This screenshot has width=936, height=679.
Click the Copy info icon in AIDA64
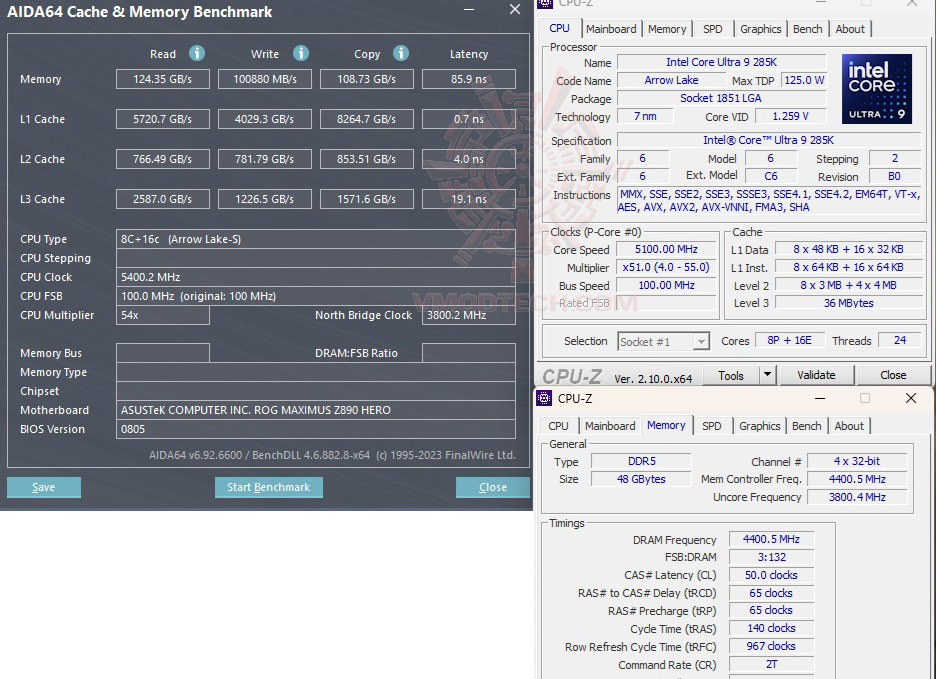401,53
